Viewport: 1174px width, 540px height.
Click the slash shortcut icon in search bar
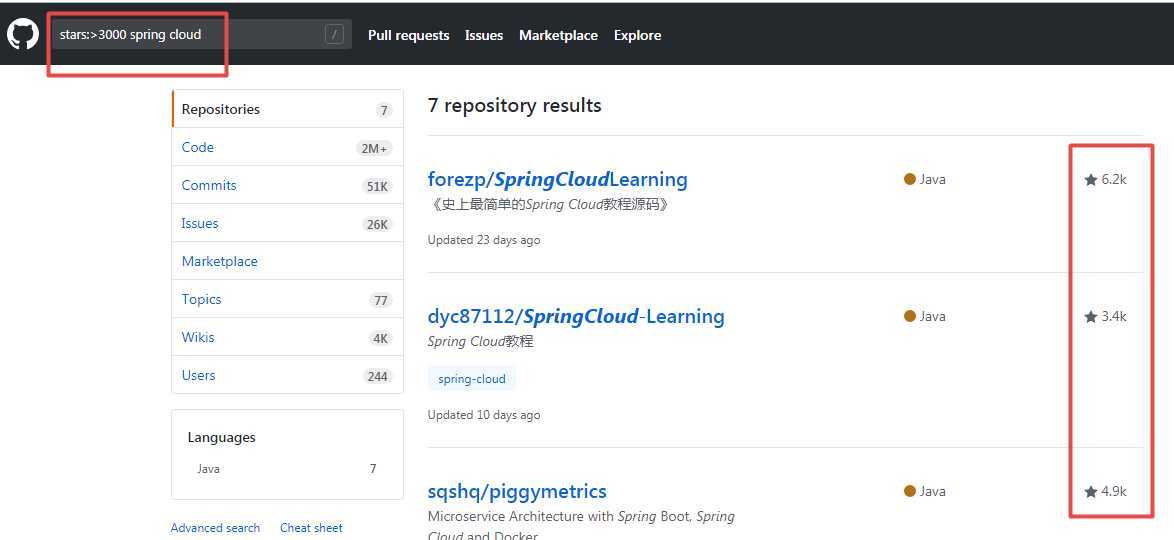click(x=335, y=34)
